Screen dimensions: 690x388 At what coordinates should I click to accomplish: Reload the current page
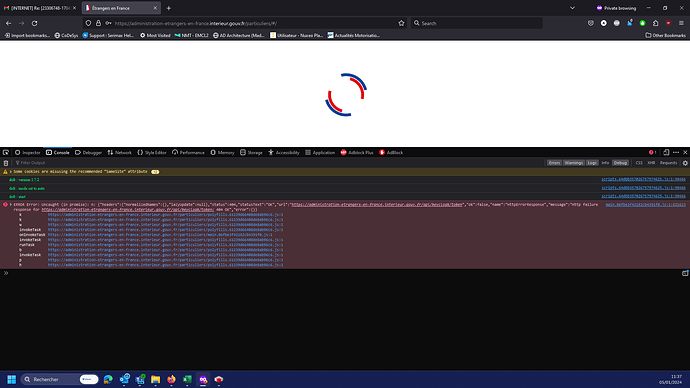(34, 23)
